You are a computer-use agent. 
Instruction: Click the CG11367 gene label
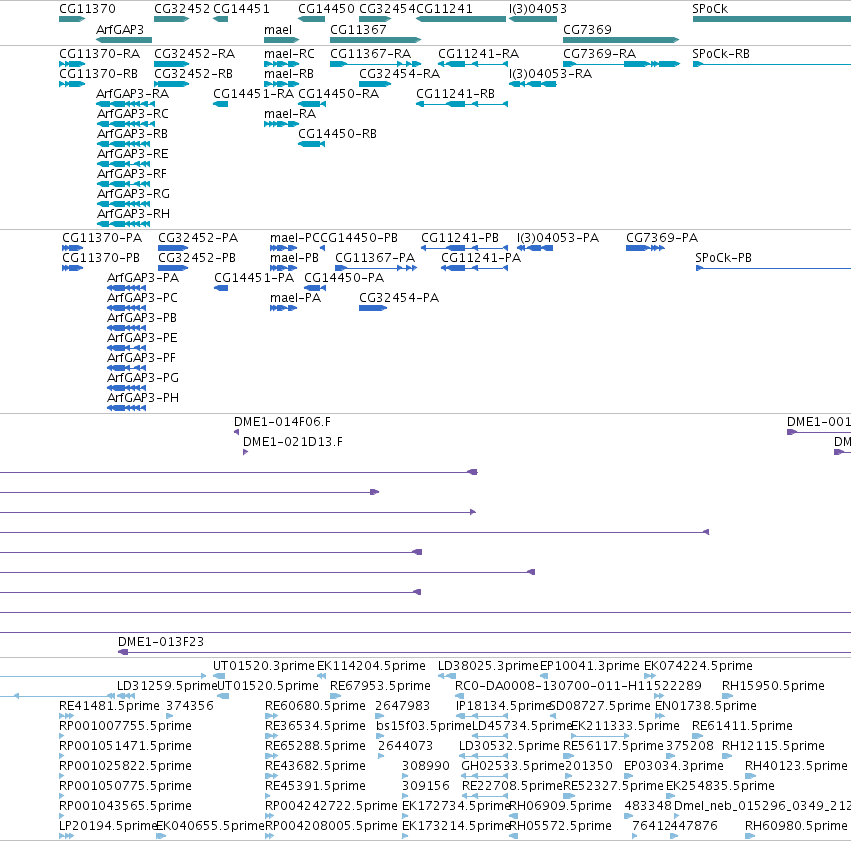[358, 30]
